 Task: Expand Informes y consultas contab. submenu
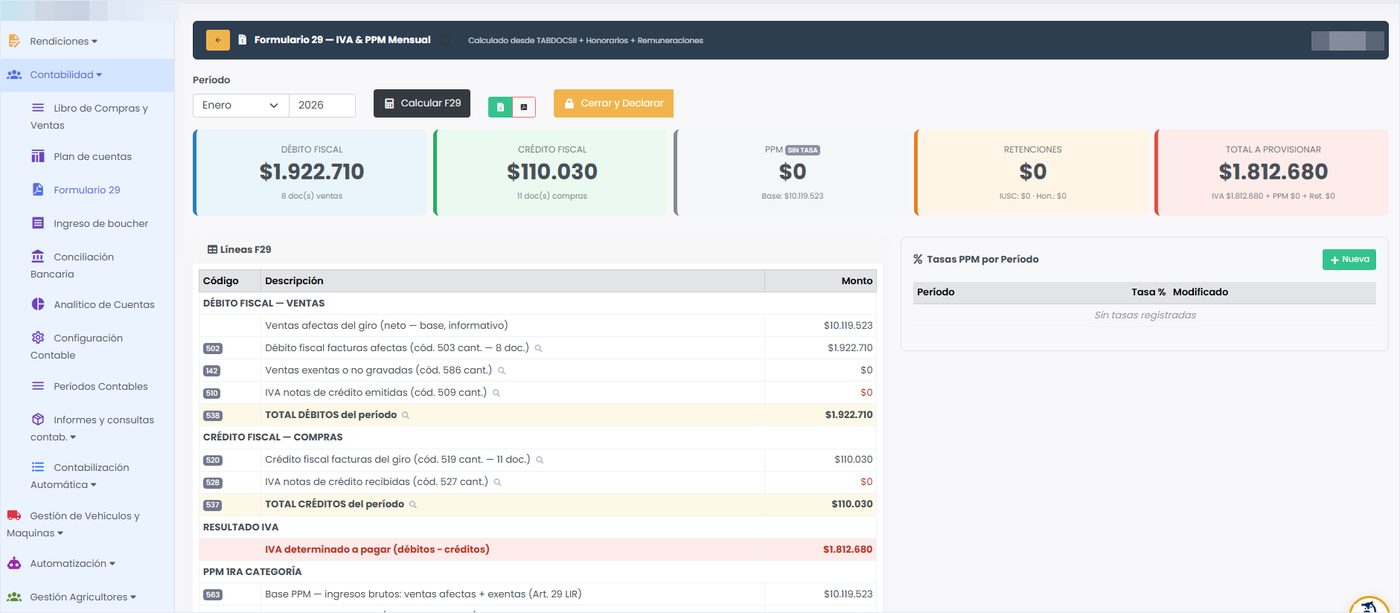click(x=92, y=428)
